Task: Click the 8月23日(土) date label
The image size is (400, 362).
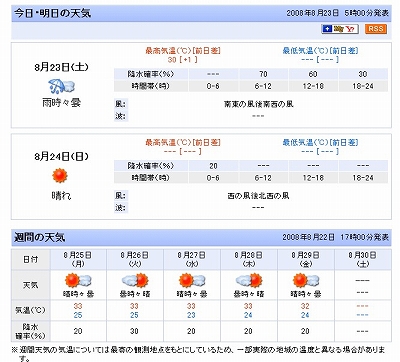Action: [x=61, y=67]
